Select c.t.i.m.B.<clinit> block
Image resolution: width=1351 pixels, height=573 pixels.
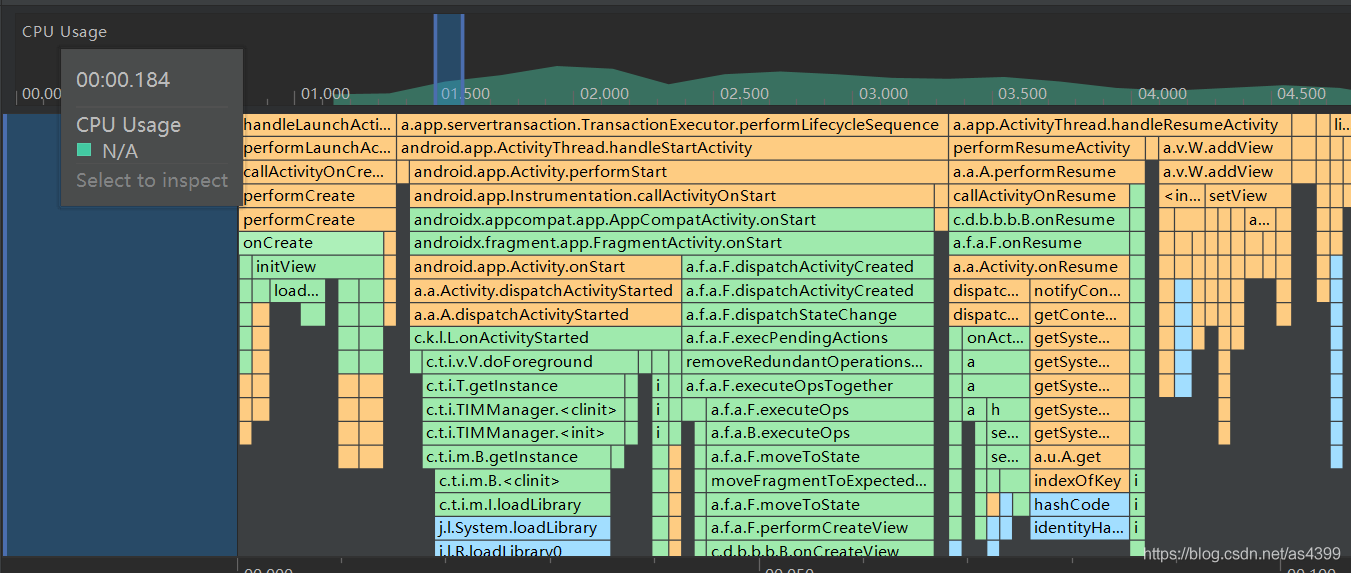point(522,481)
